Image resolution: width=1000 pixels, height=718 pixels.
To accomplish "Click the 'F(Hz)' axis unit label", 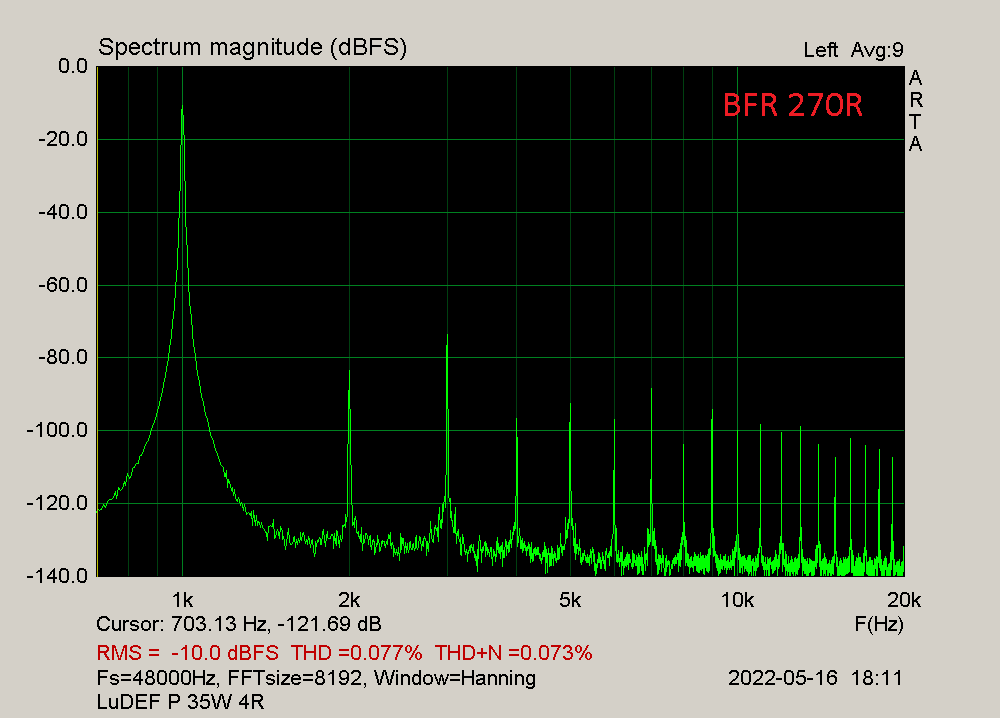I will click(x=879, y=624).
